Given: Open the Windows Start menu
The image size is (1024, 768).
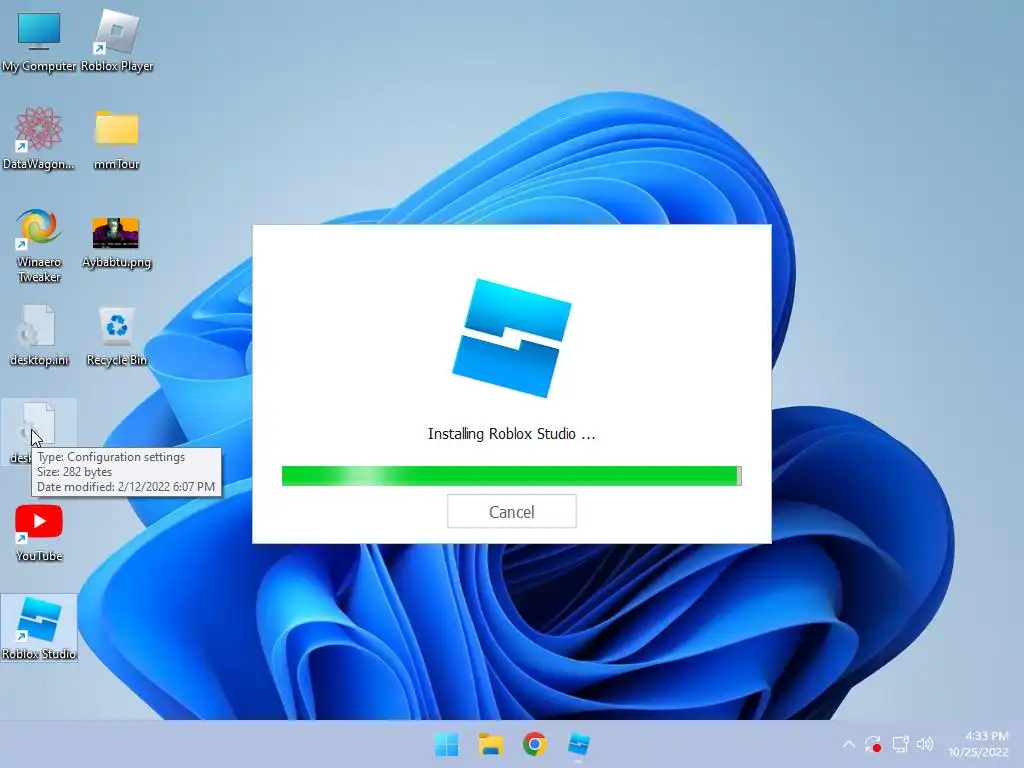Looking at the screenshot, I should tap(447, 744).
